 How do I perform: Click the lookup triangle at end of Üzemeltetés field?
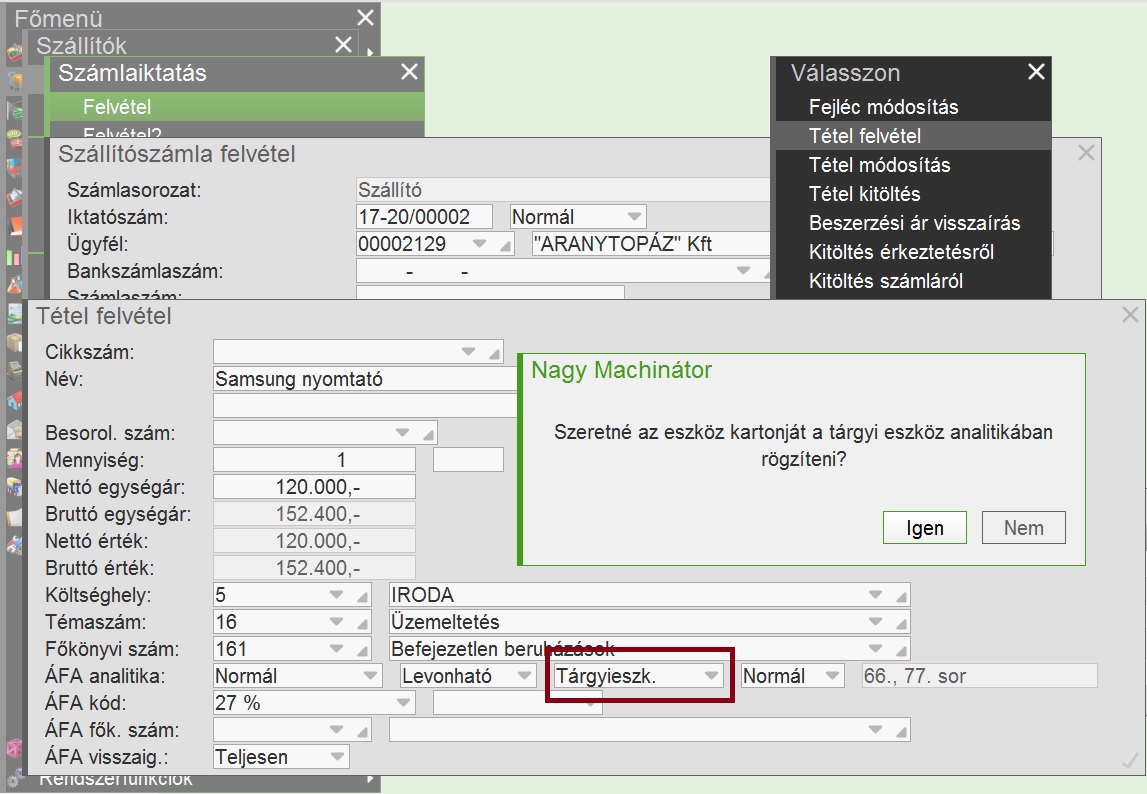click(901, 623)
